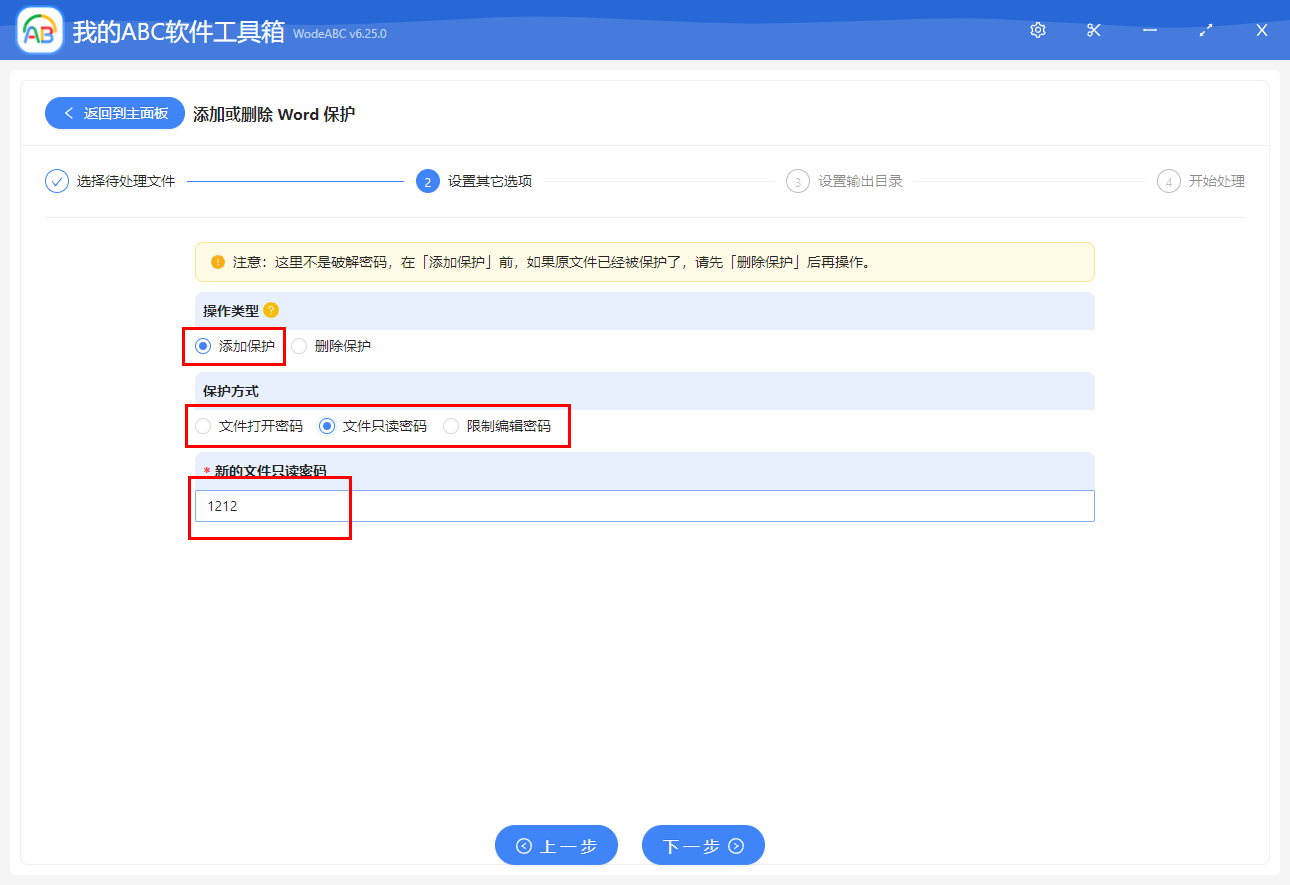This screenshot has width=1290, height=885.
Task: Go to 选择待处理文件 step label
Action: coord(126,181)
